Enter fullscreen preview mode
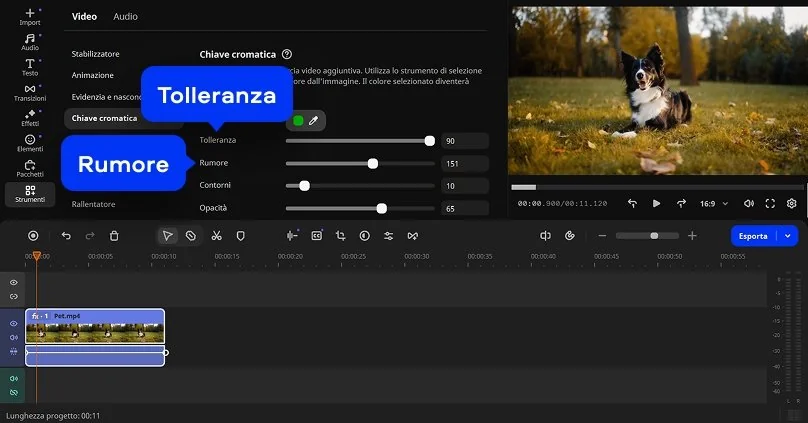Image resolution: width=808 pixels, height=423 pixels. (770, 203)
